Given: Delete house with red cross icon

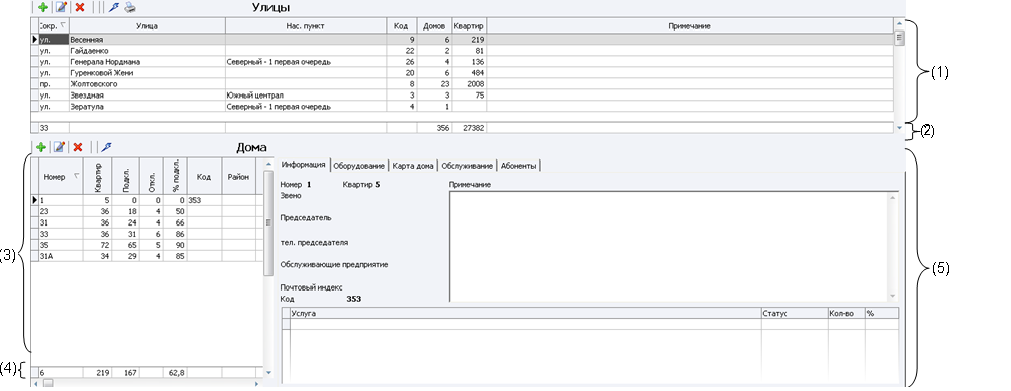Looking at the screenshot, I should pos(77,147).
